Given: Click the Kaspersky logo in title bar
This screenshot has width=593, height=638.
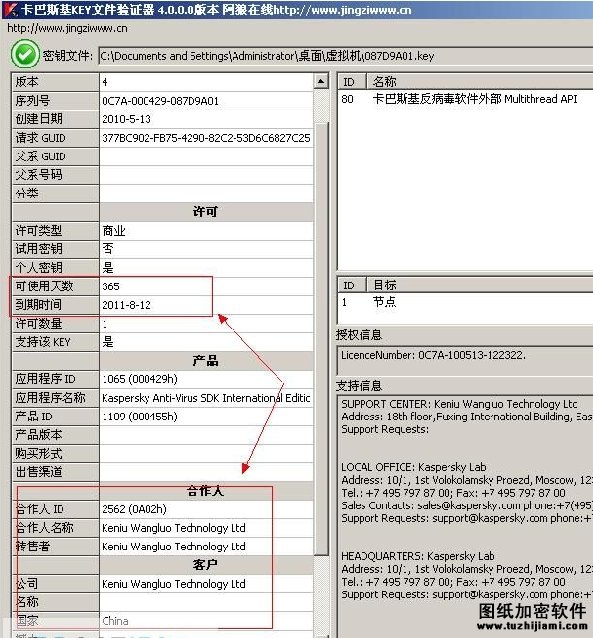Looking at the screenshot, I should tap(11, 9).
